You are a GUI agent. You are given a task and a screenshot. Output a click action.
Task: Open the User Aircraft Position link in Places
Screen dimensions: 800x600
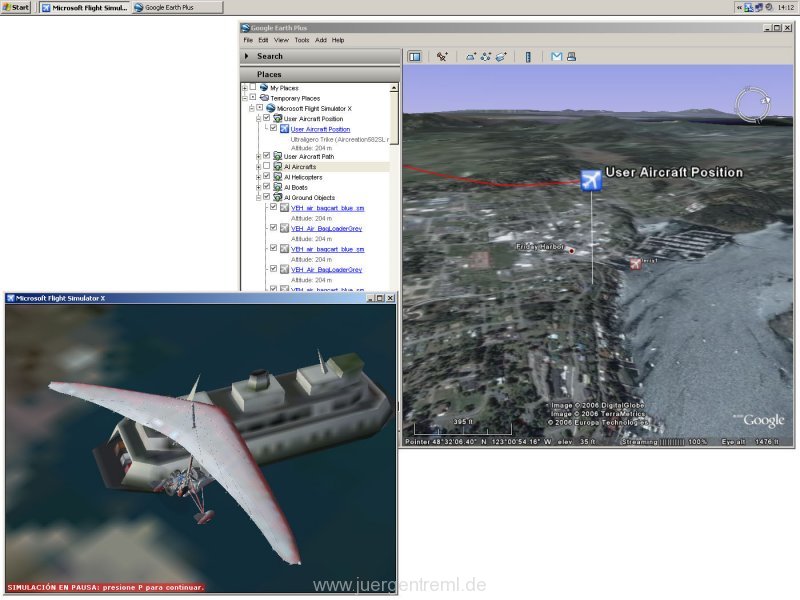coord(320,129)
